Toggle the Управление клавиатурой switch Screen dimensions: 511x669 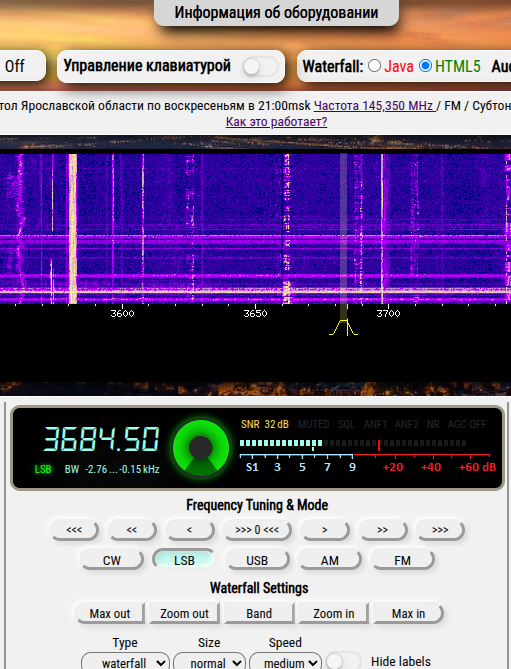click(260, 67)
